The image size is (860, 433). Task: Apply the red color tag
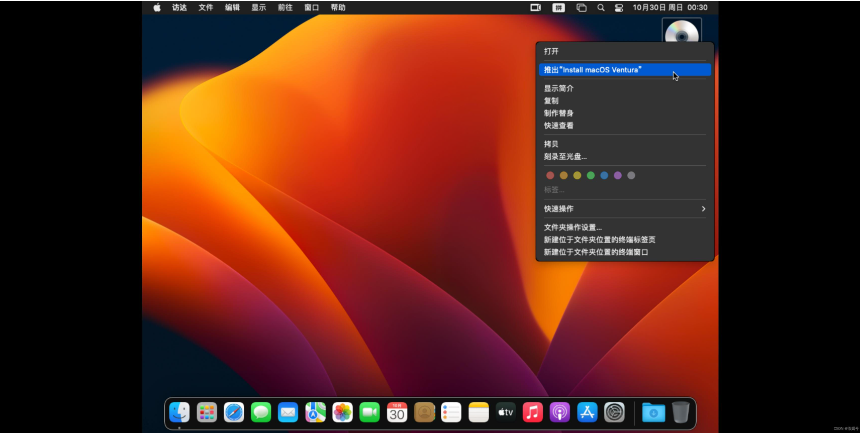(x=550, y=175)
